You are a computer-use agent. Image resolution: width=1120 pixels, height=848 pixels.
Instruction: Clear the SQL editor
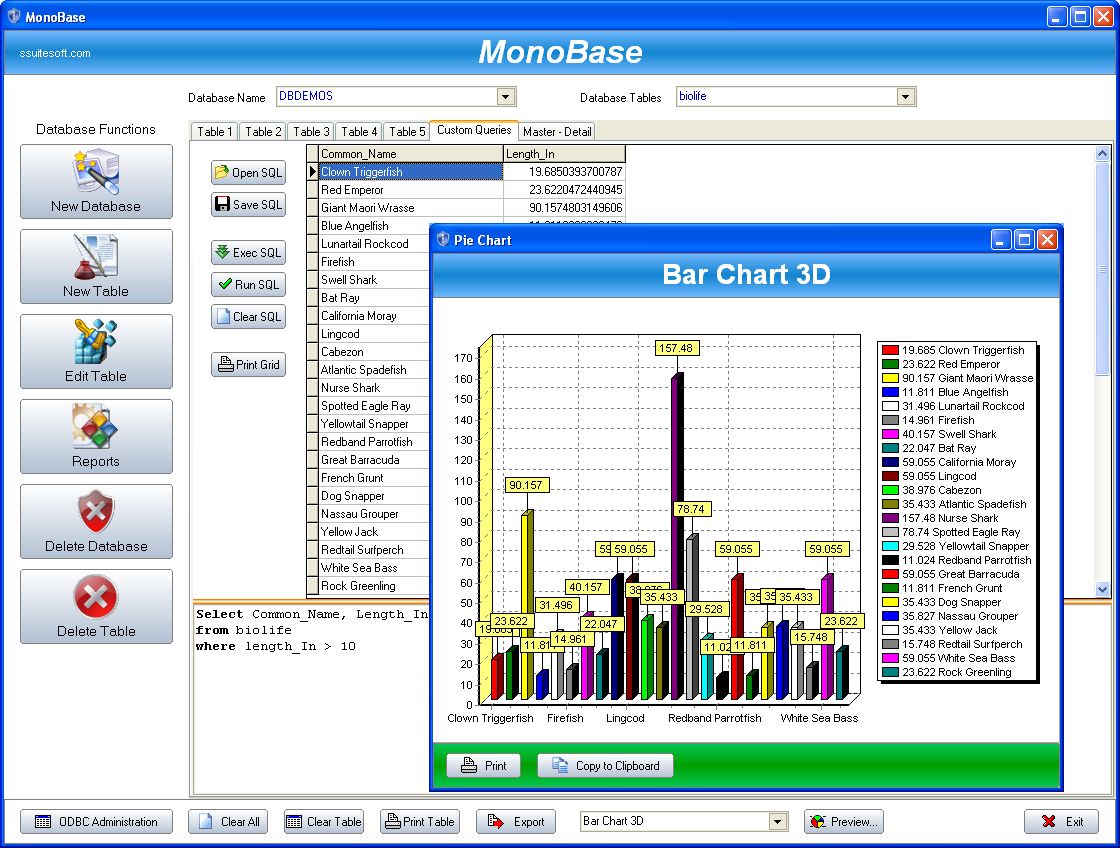coord(248,316)
